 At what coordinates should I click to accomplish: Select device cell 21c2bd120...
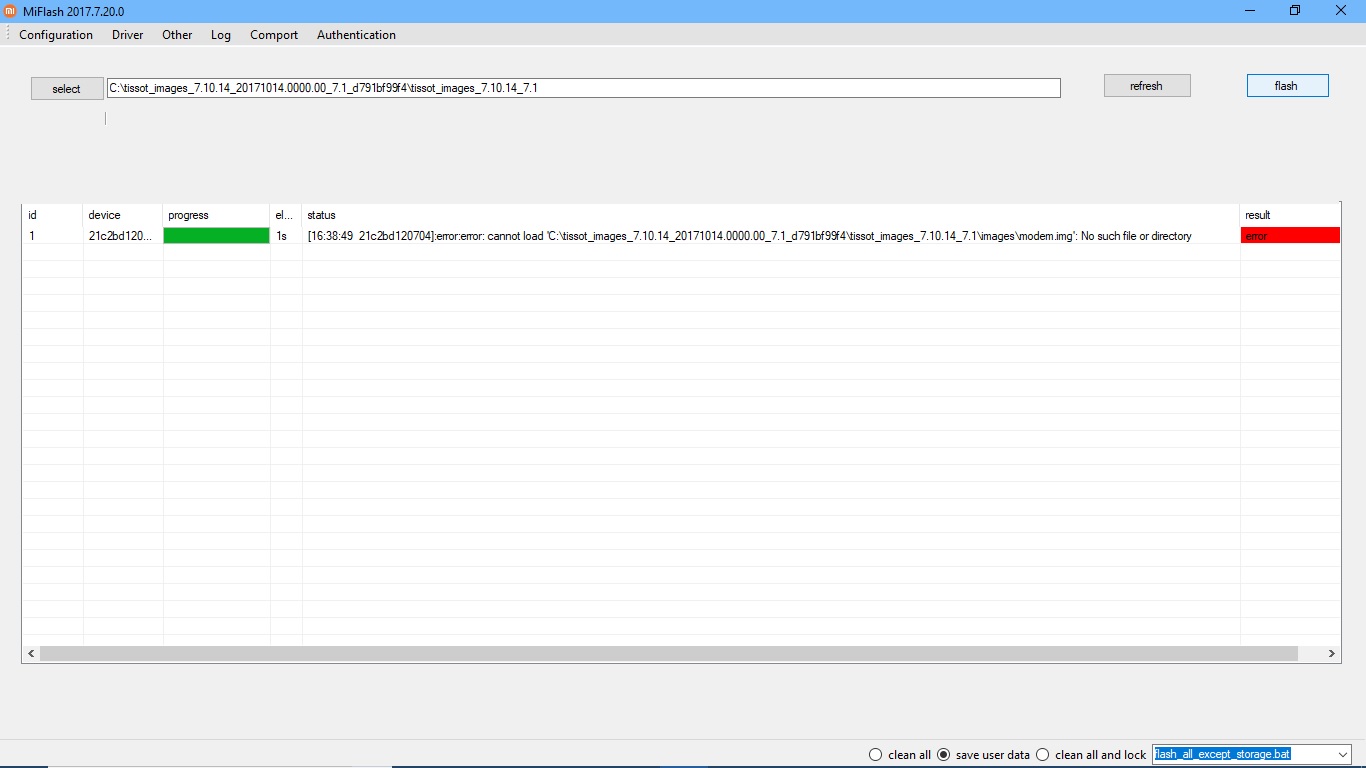click(x=121, y=236)
